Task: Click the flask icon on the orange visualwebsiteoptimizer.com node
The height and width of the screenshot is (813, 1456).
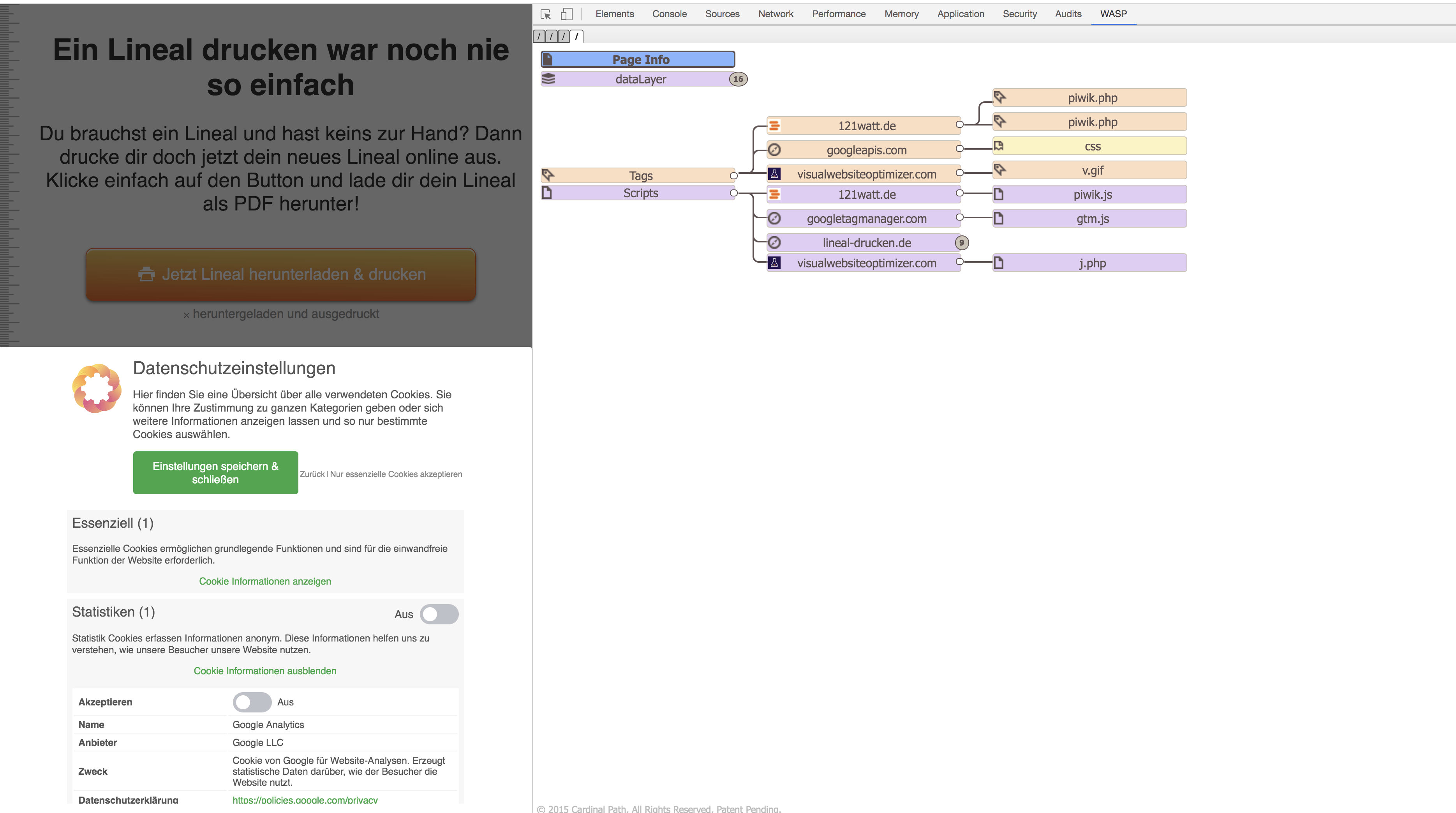Action: [775, 174]
